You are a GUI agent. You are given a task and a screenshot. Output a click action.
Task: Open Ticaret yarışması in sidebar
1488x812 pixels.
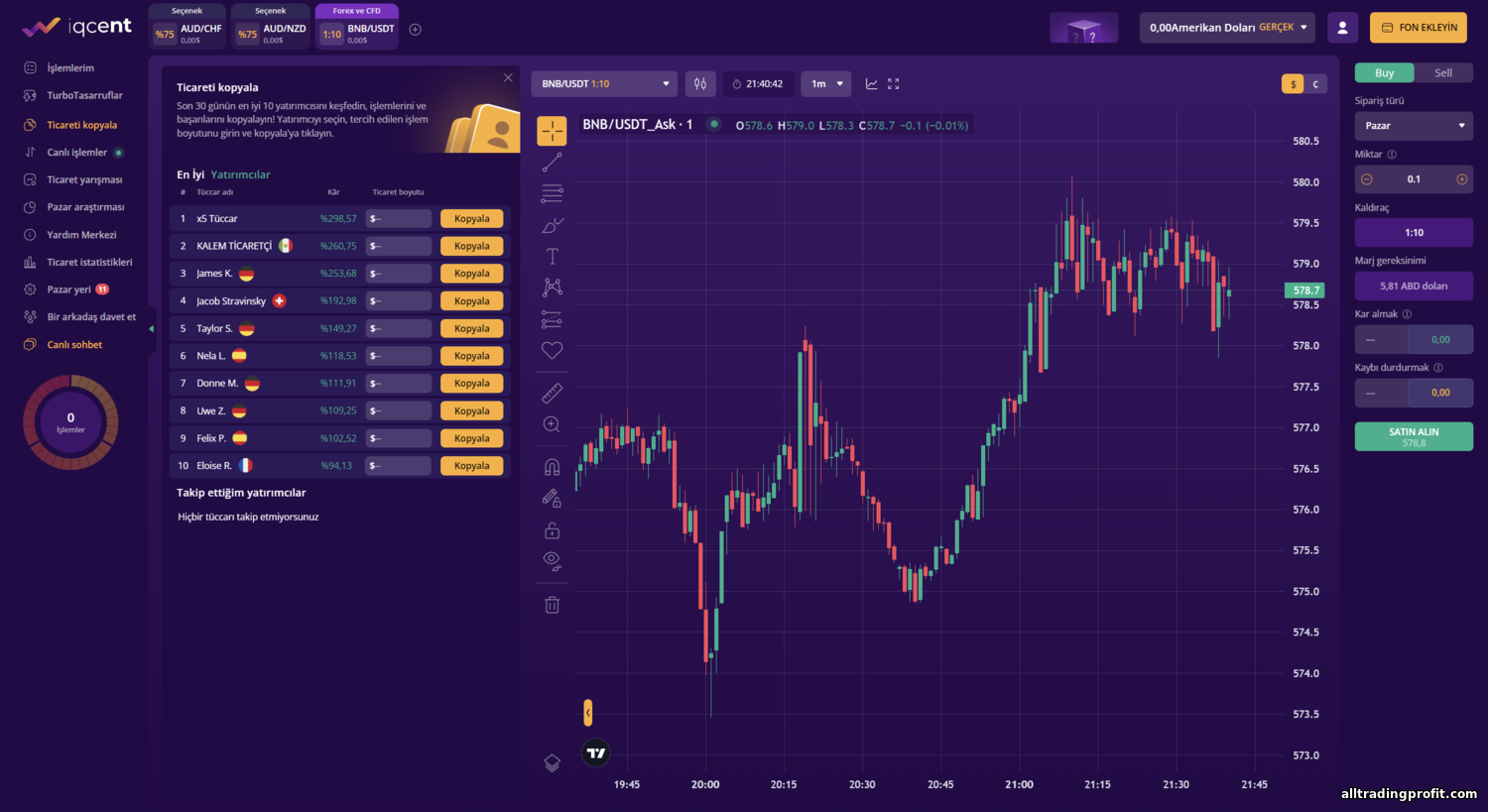(84, 179)
